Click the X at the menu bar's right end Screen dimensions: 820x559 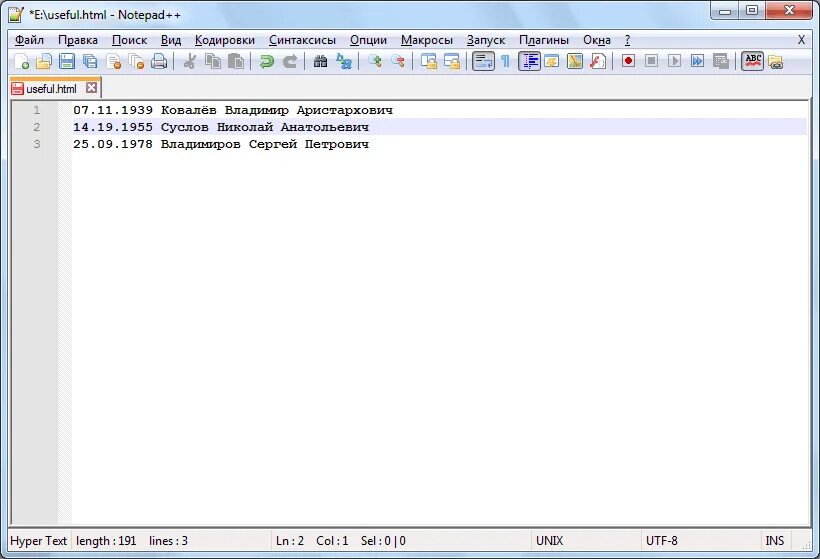tap(801, 40)
